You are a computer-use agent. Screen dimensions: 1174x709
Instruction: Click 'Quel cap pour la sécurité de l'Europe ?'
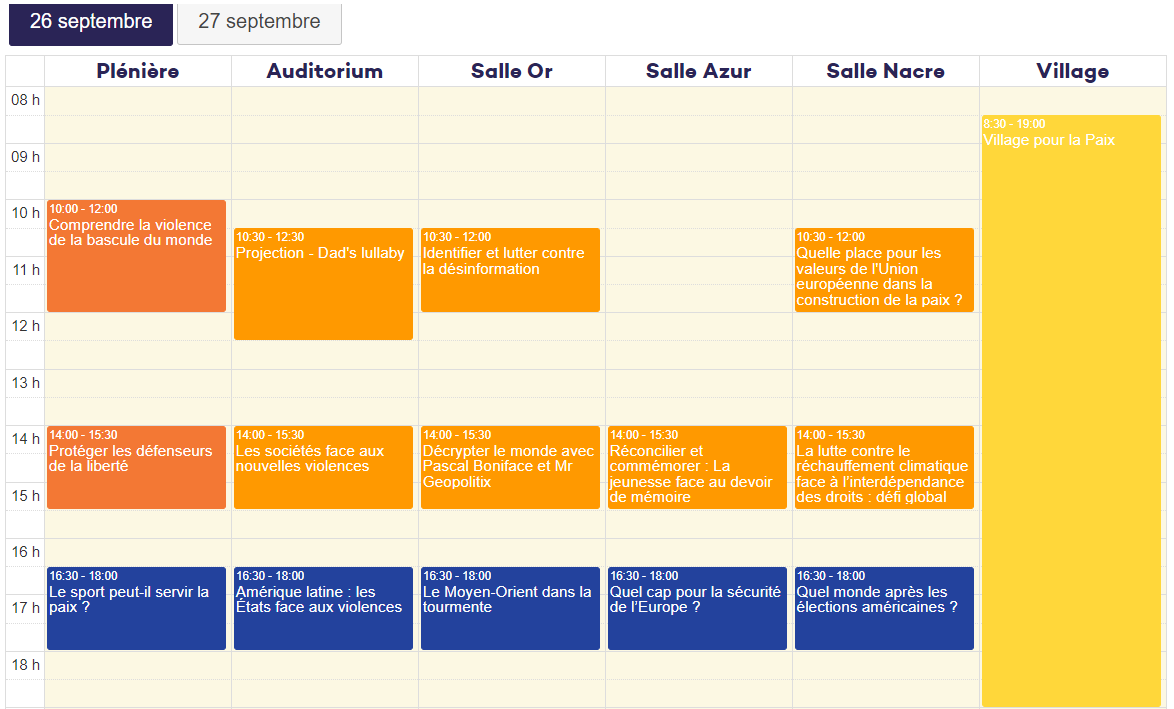point(697,608)
